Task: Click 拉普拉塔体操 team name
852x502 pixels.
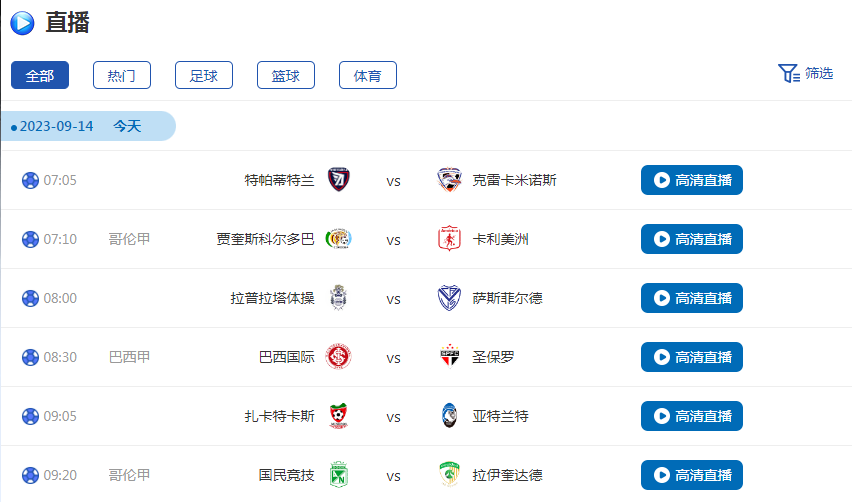Action: point(272,298)
